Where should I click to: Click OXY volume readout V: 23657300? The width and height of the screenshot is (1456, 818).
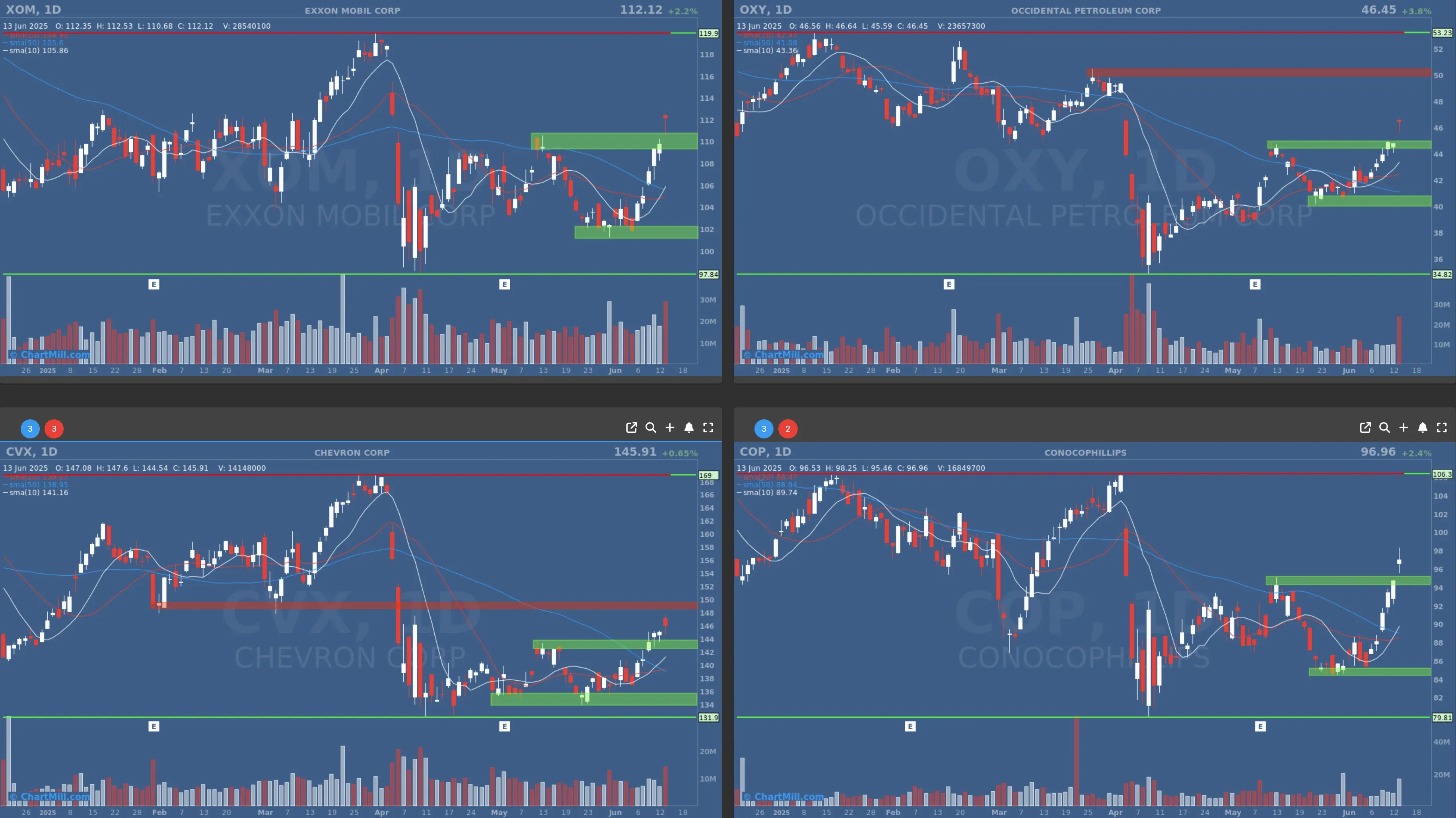pyautogui.click(x=961, y=26)
